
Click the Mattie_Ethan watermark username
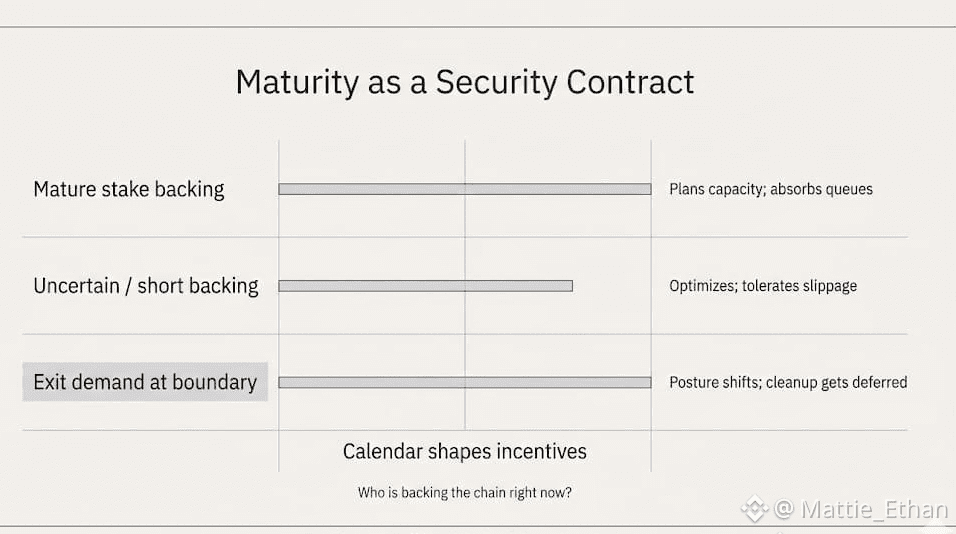tap(874, 509)
